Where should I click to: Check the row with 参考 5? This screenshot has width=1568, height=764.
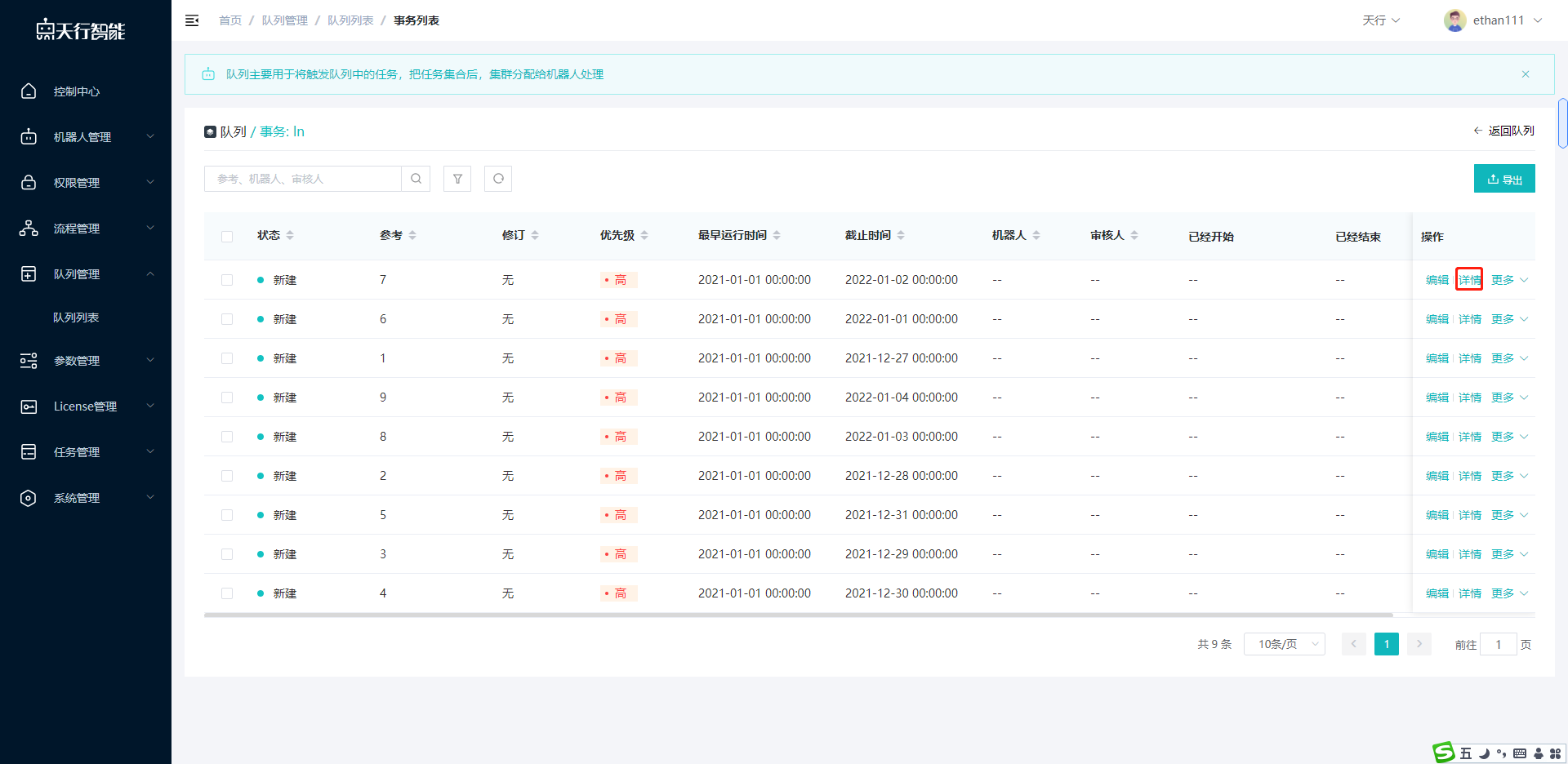(227, 515)
